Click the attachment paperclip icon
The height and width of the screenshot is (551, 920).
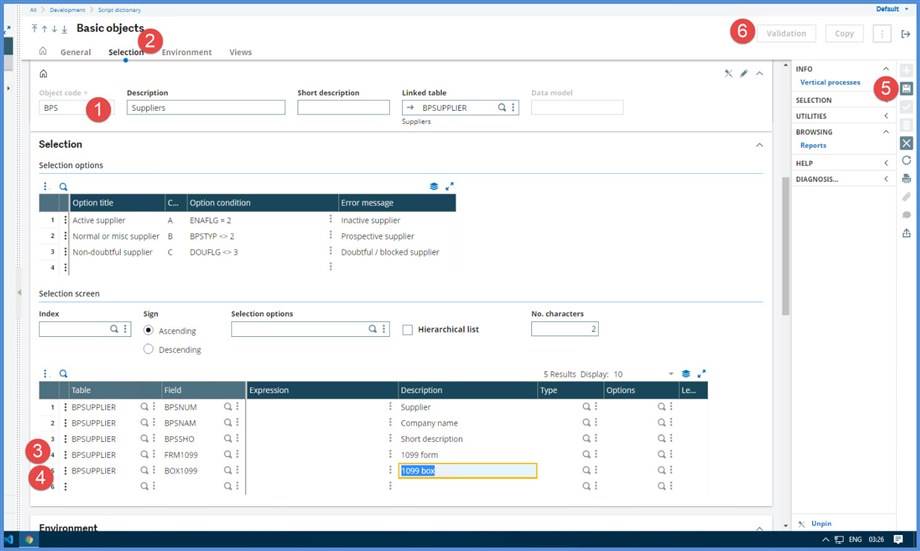[907, 197]
